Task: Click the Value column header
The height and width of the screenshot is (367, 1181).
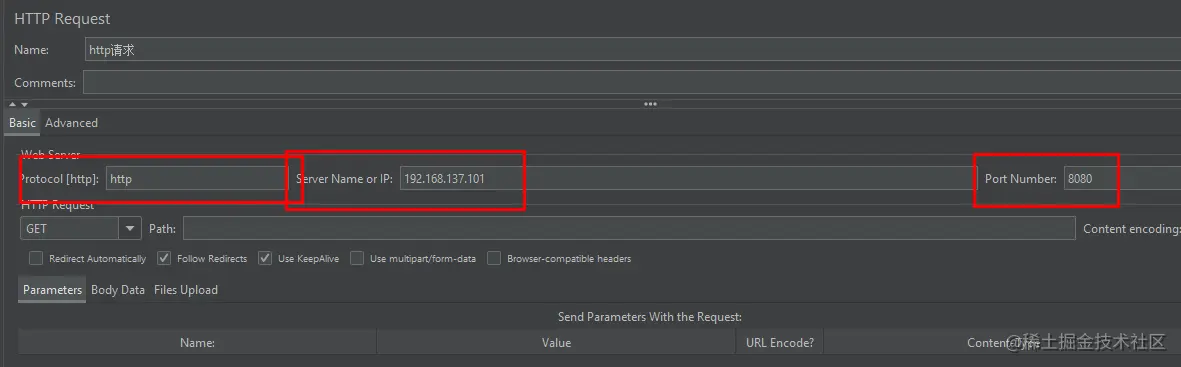Action: 556,342
